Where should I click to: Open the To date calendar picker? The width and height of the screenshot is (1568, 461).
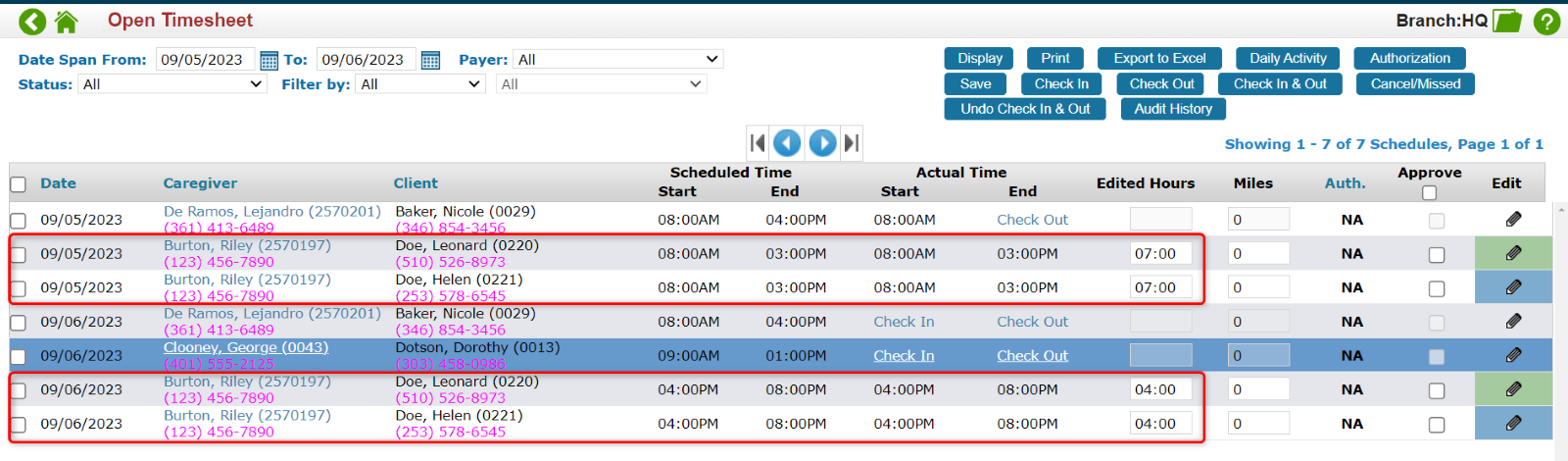tap(430, 61)
